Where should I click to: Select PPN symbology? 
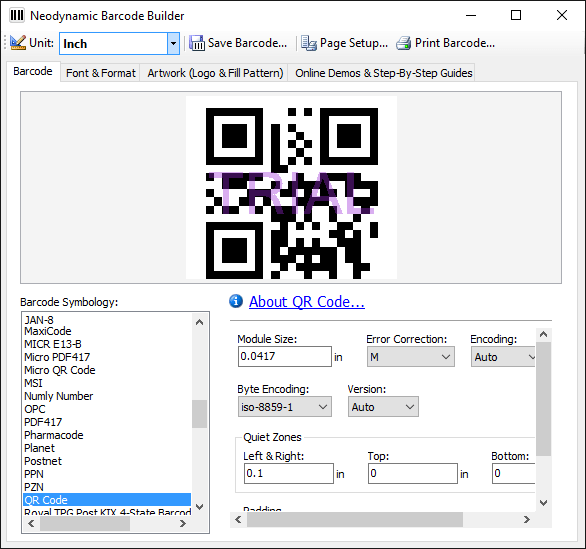tap(107, 474)
